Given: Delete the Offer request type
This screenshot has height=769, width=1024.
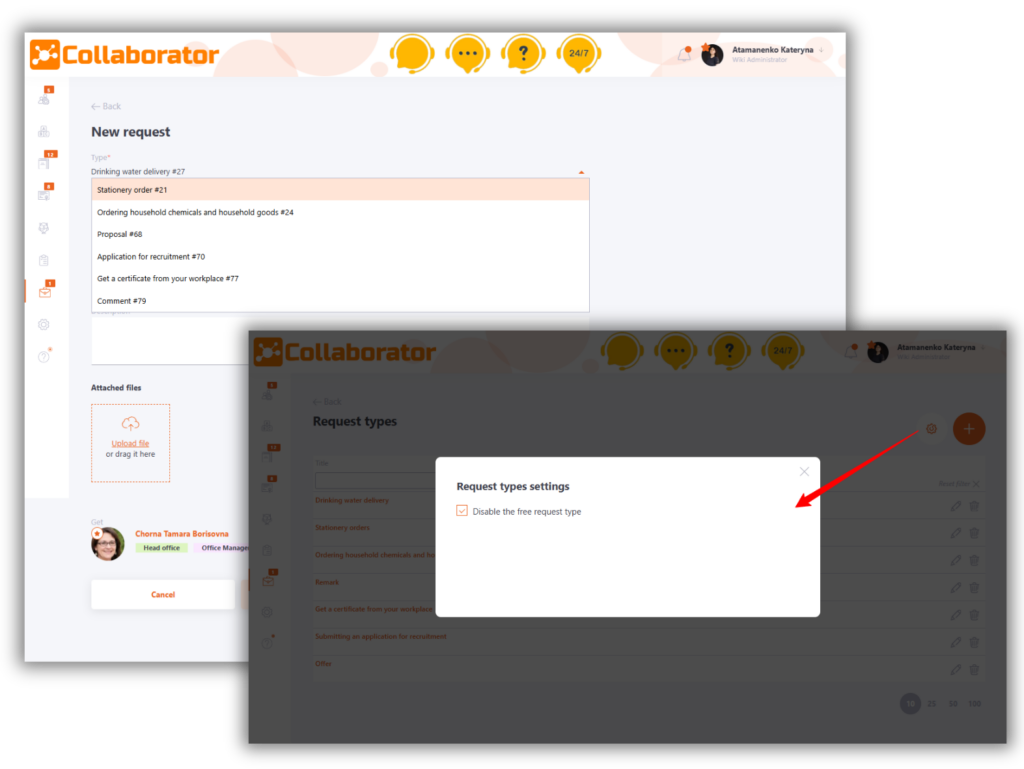Looking at the screenshot, I should coord(974,670).
